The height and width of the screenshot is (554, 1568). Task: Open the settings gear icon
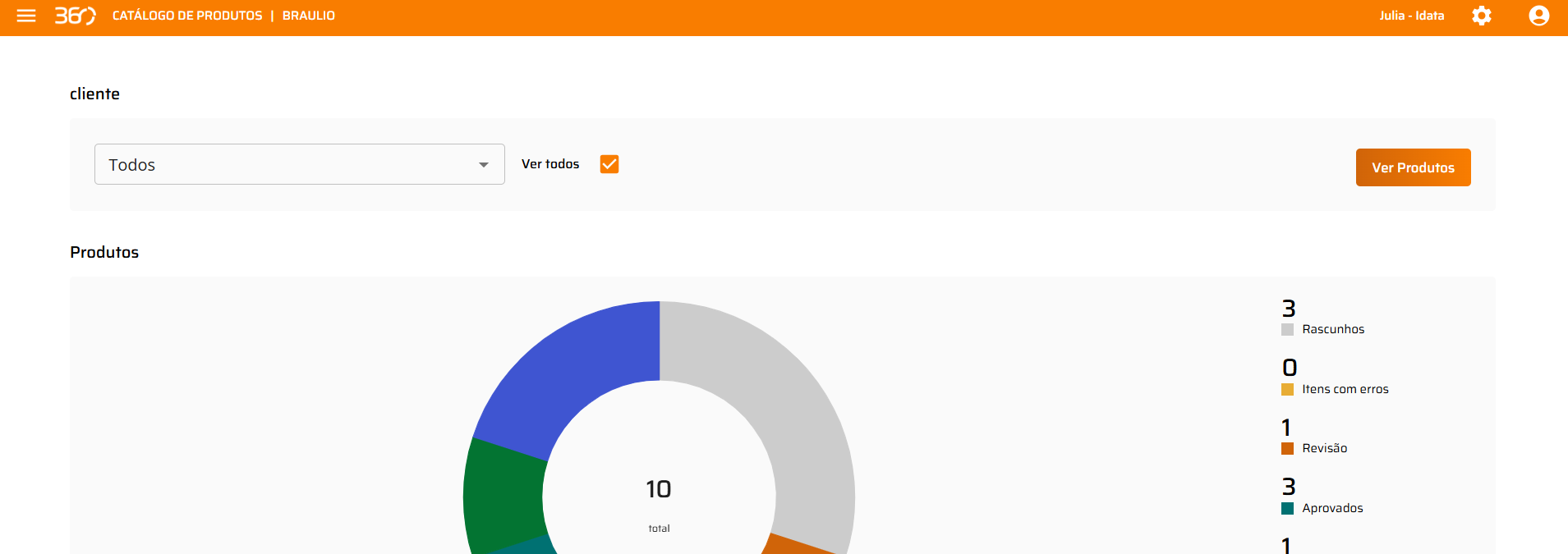1481,16
